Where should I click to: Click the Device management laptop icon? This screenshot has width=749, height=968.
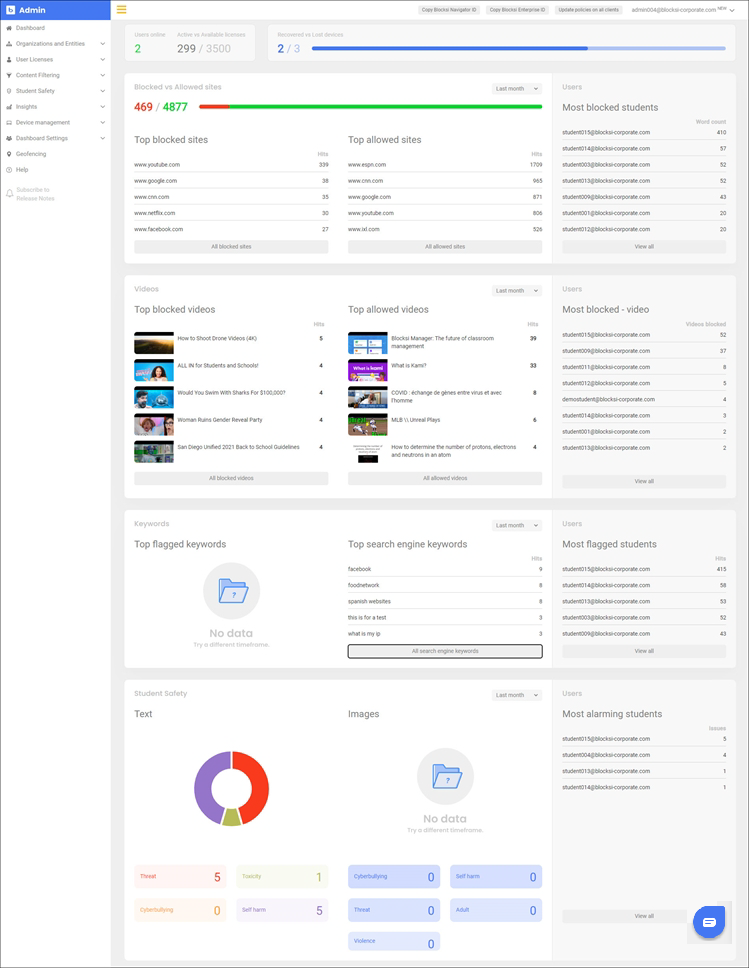pos(9,122)
